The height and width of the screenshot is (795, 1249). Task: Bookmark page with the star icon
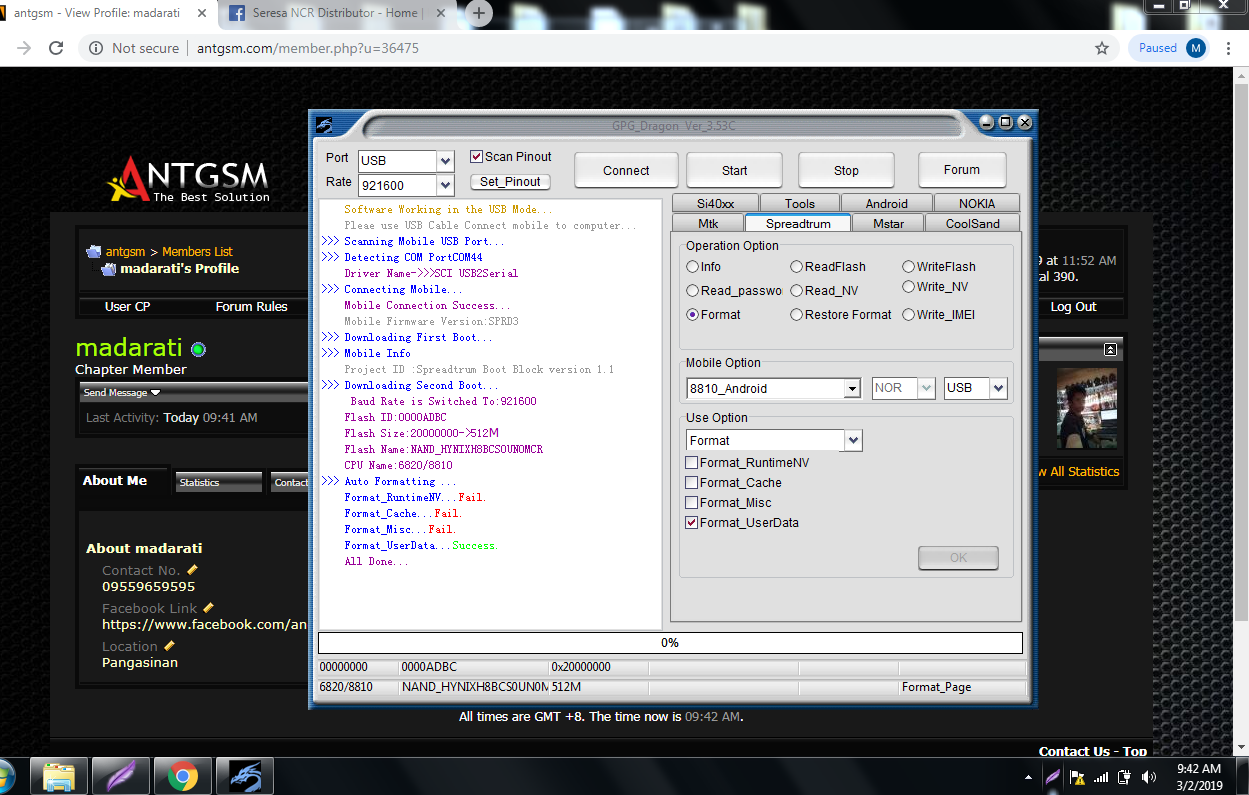(x=1102, y=48)
